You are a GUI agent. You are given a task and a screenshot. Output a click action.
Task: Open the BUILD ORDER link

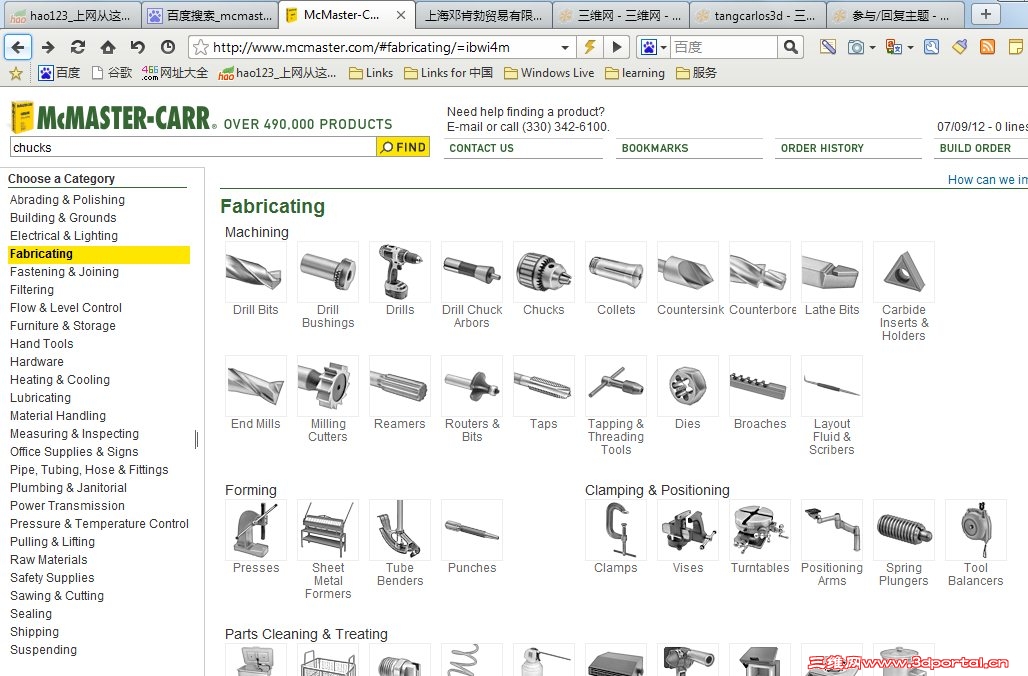[x=975, y=148]
